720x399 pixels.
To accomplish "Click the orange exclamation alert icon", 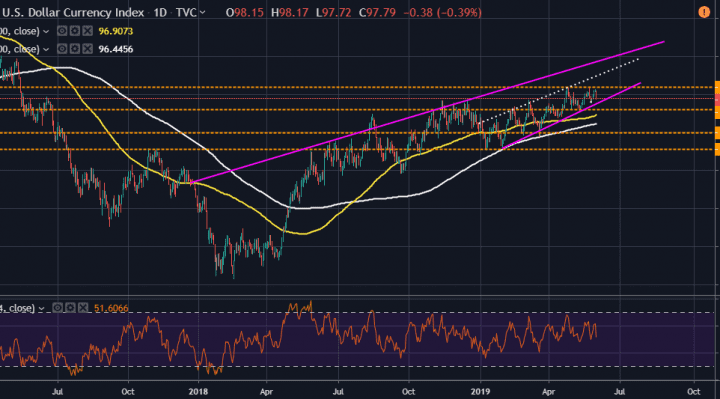I will point(704,12).
